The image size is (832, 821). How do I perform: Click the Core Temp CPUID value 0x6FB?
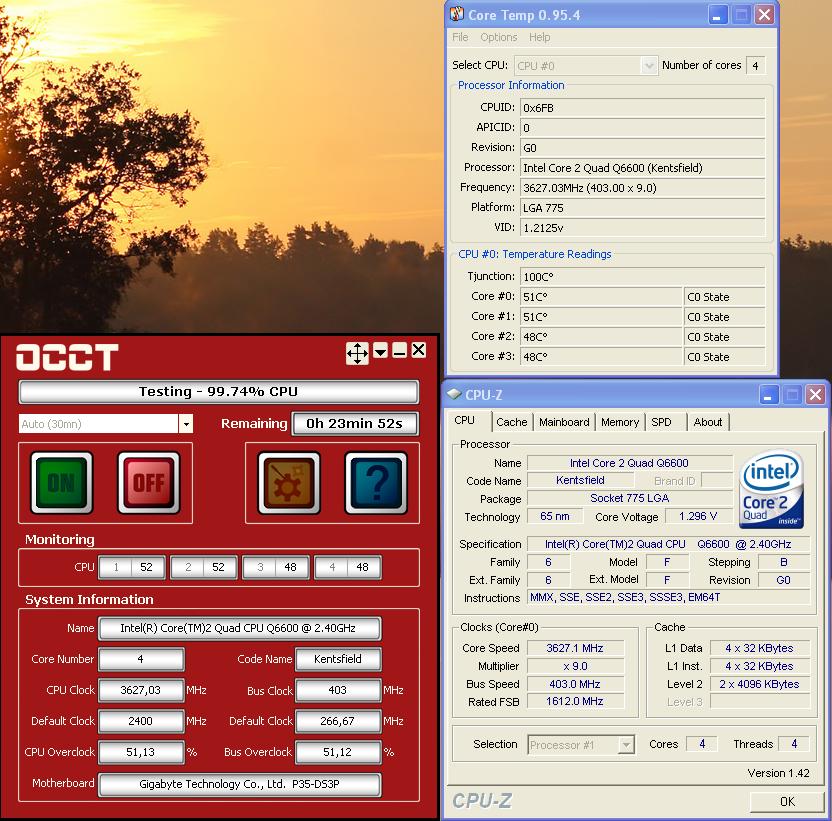[643, 108]
